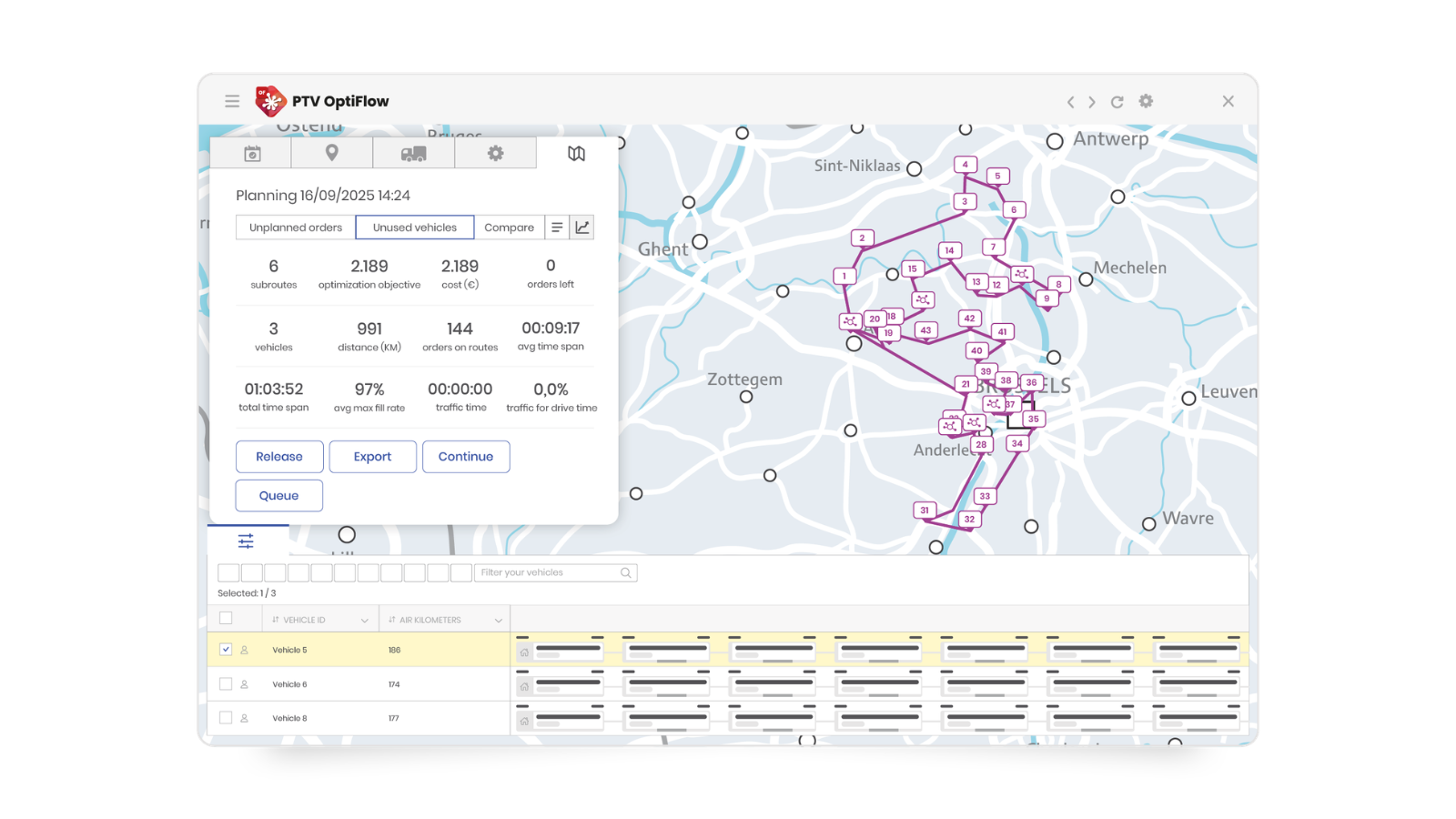Switch to Compare tab
1456x819 pixels.
point(509,227)
